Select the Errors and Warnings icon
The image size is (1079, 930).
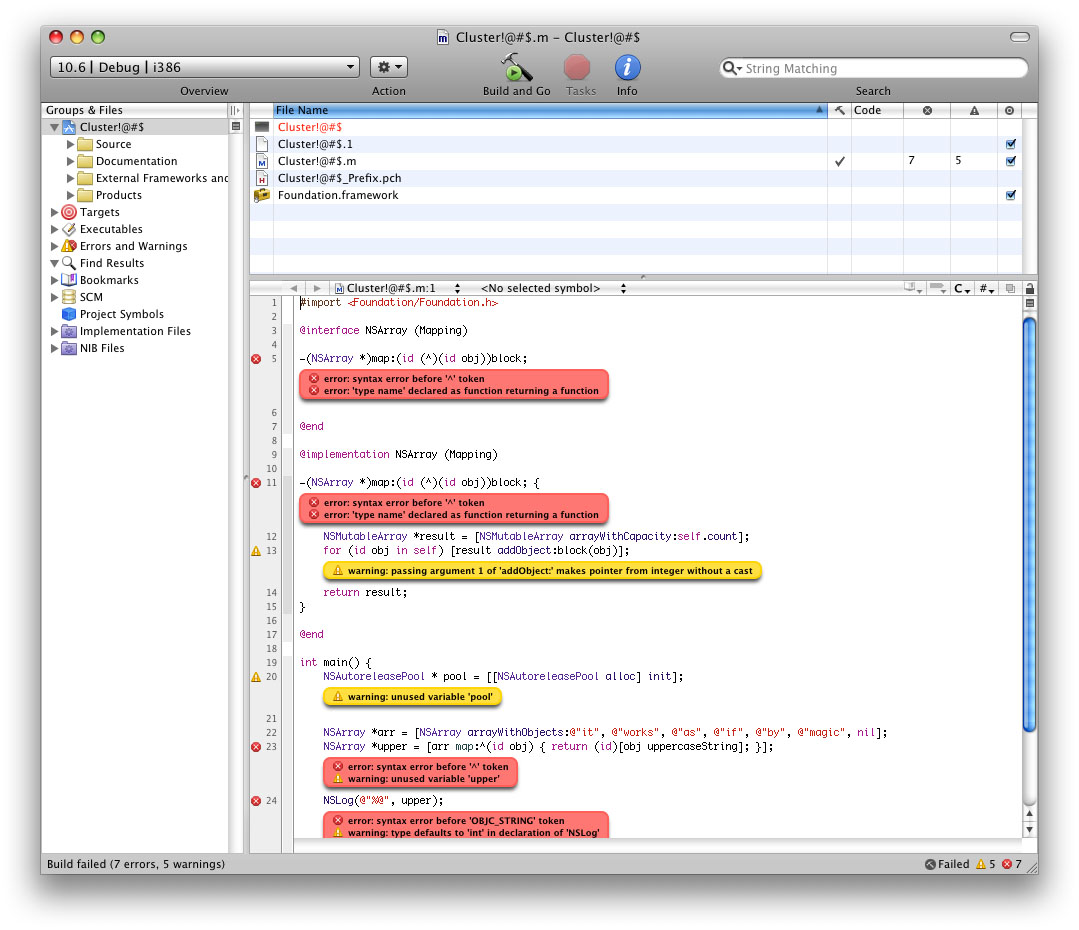pyautogui.click(x=69, y=246)
